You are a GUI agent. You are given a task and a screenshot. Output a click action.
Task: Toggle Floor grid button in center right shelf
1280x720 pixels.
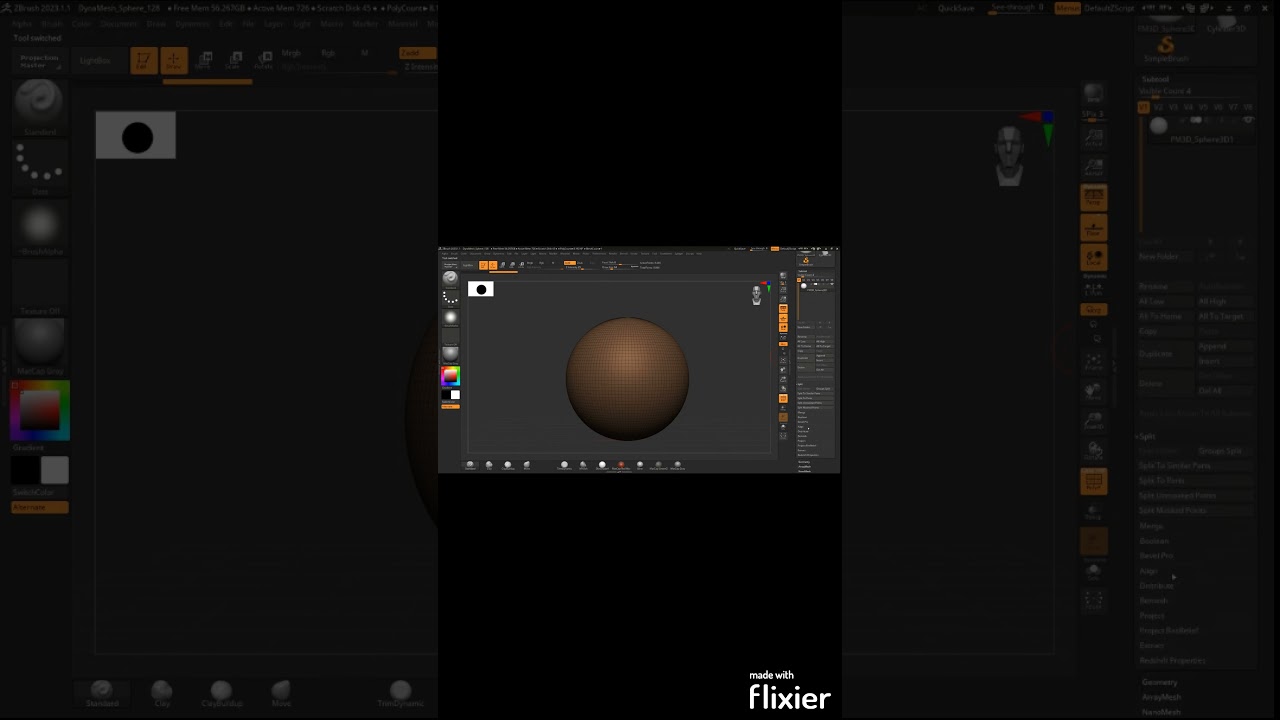click(x=783, y=318)
